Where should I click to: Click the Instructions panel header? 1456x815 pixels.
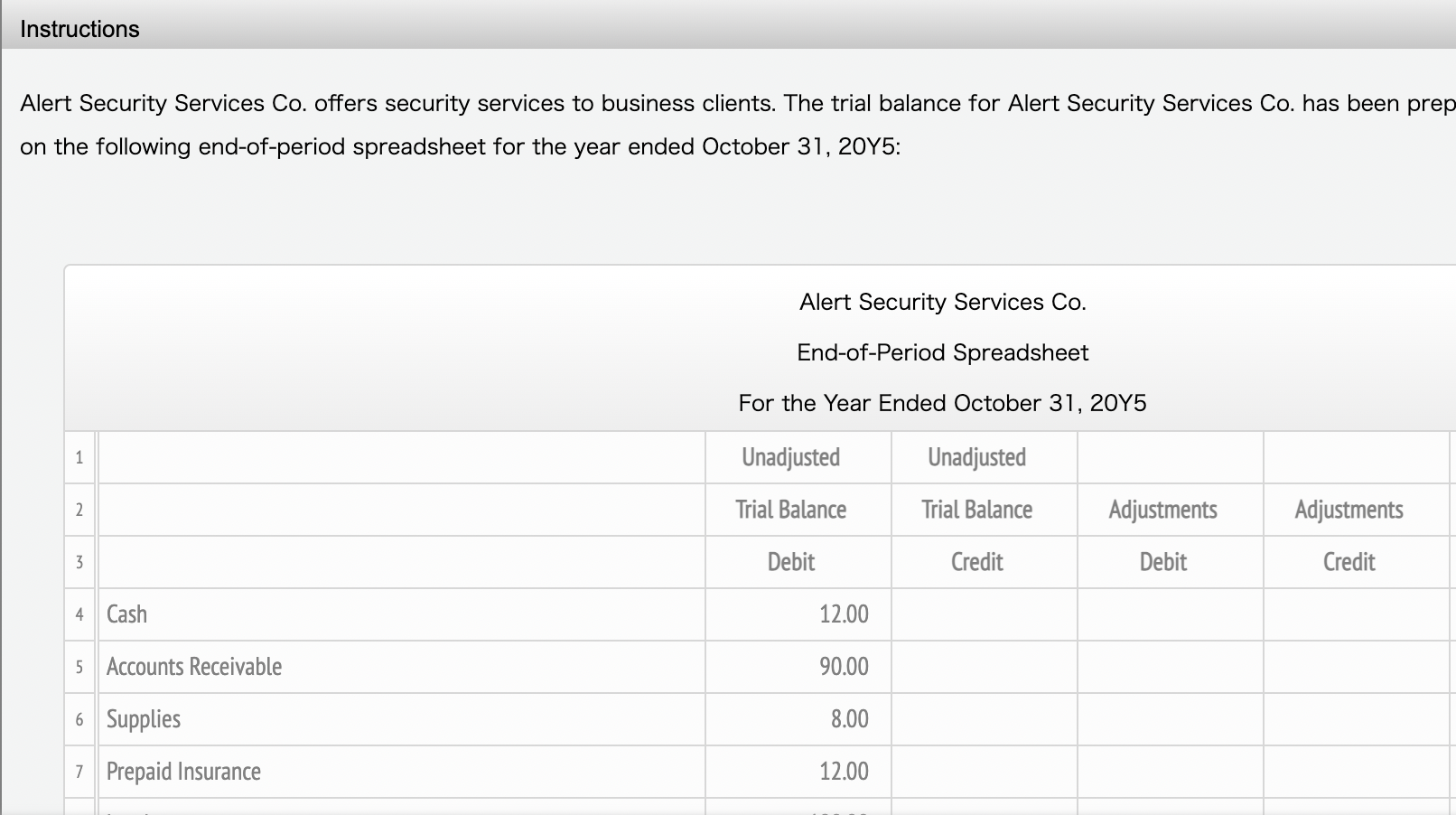(x=79, y=29)
